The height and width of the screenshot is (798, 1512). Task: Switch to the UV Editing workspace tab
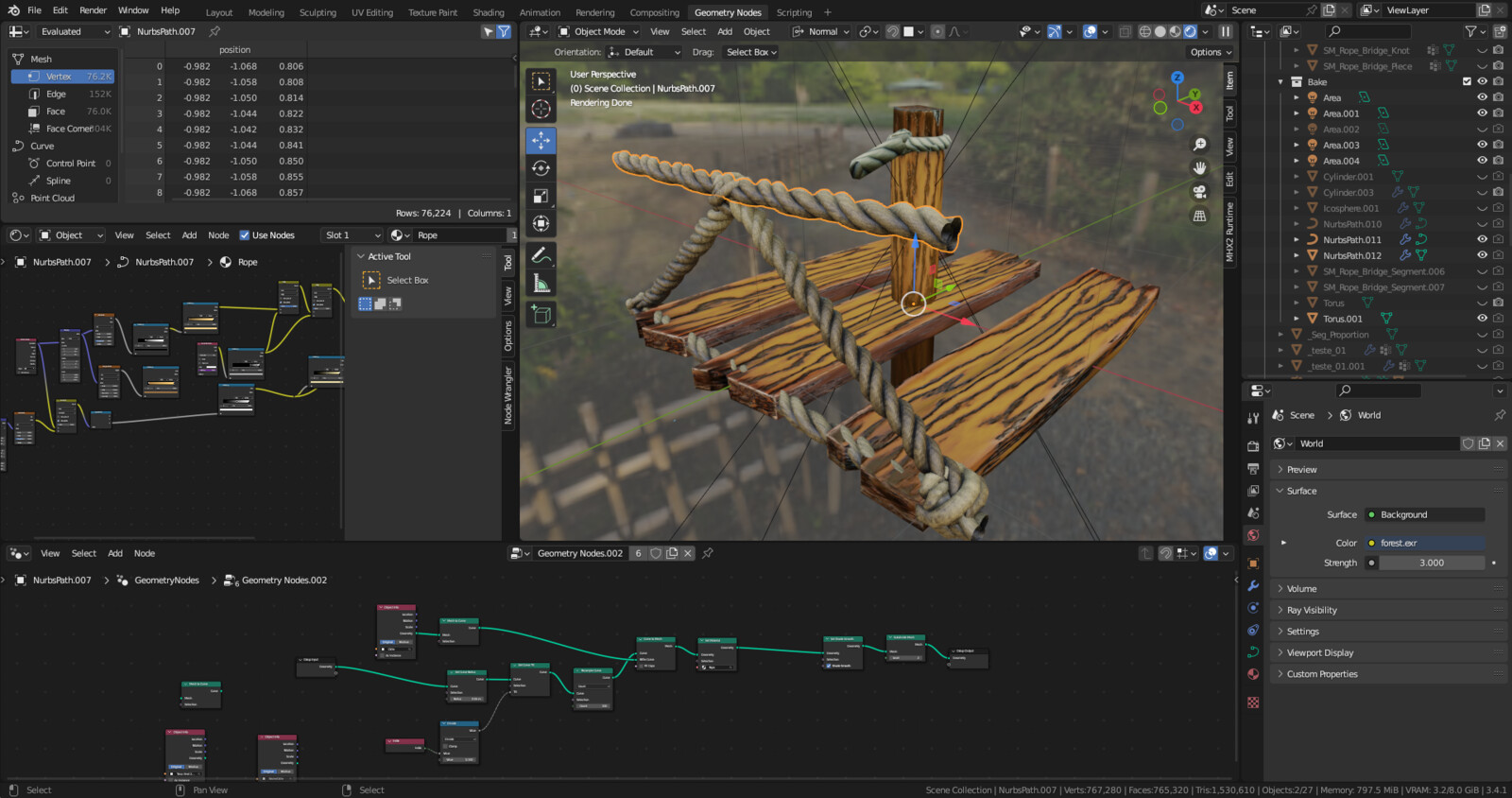372,12
